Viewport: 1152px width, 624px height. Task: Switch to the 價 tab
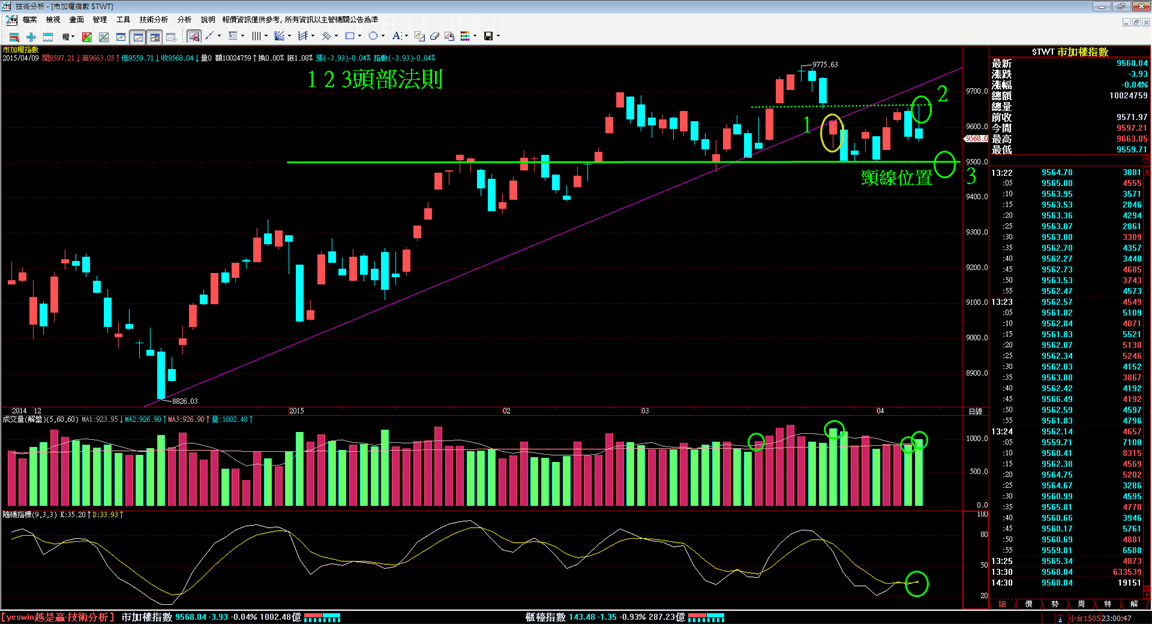point(1029,603)
